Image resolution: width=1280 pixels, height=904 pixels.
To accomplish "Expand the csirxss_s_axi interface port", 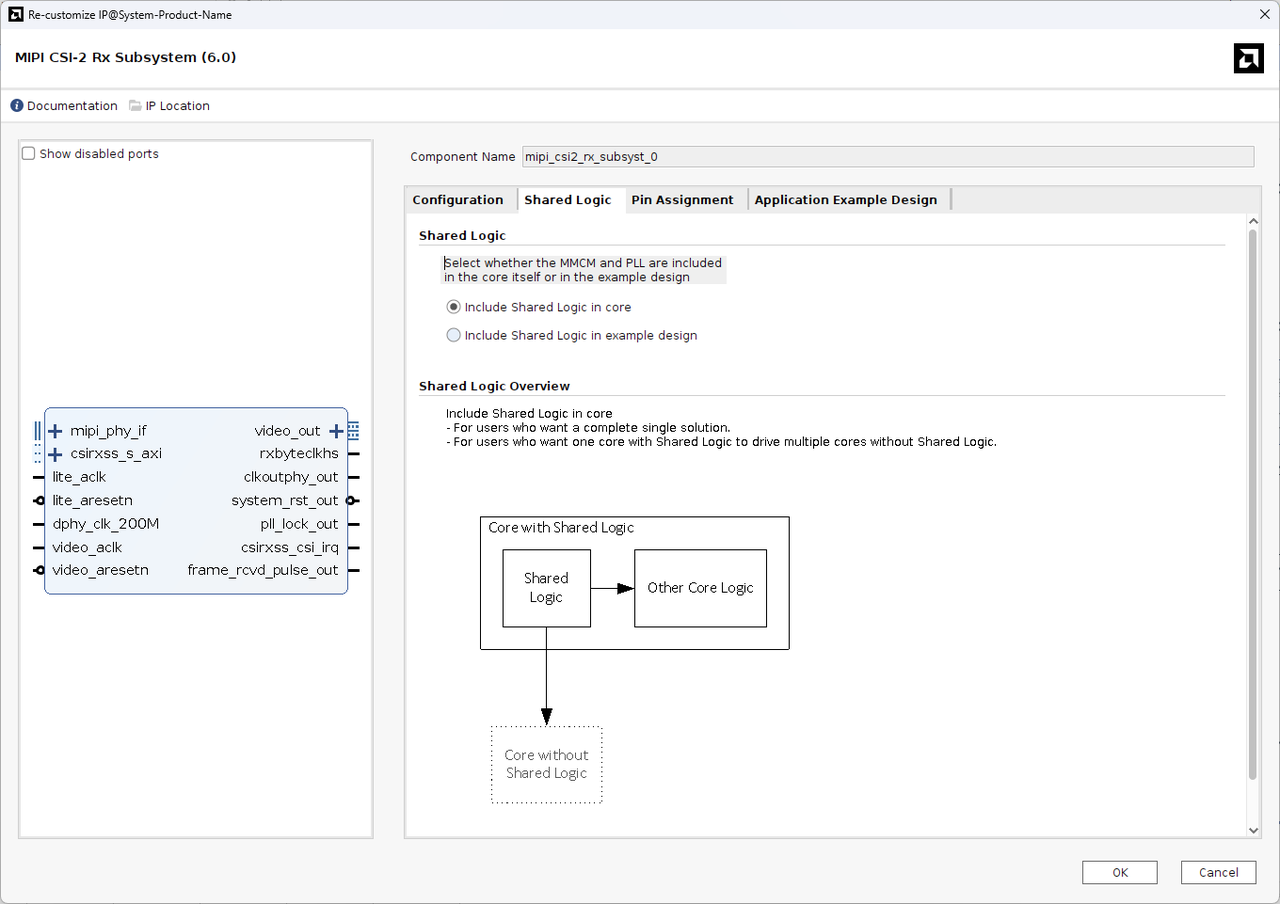I will coord(55,454).
